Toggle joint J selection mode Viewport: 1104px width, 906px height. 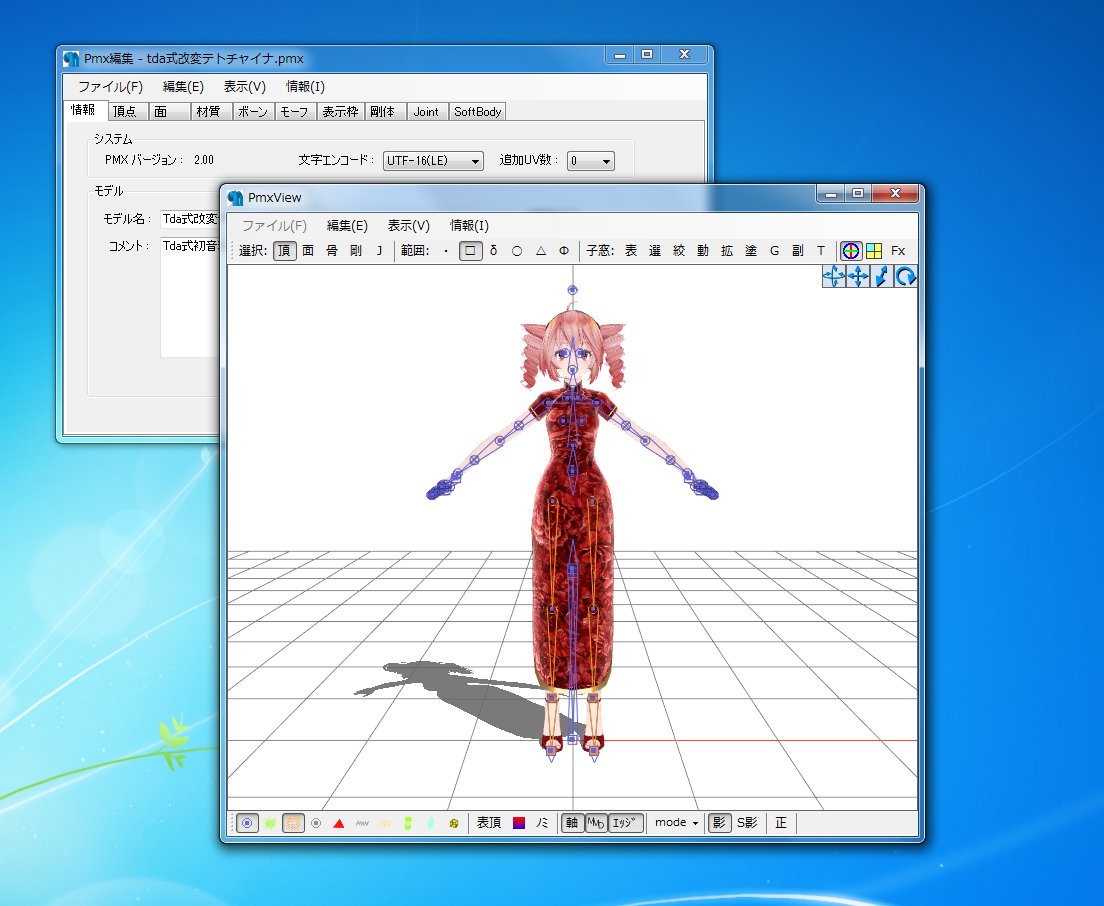[x=379, y=251]
